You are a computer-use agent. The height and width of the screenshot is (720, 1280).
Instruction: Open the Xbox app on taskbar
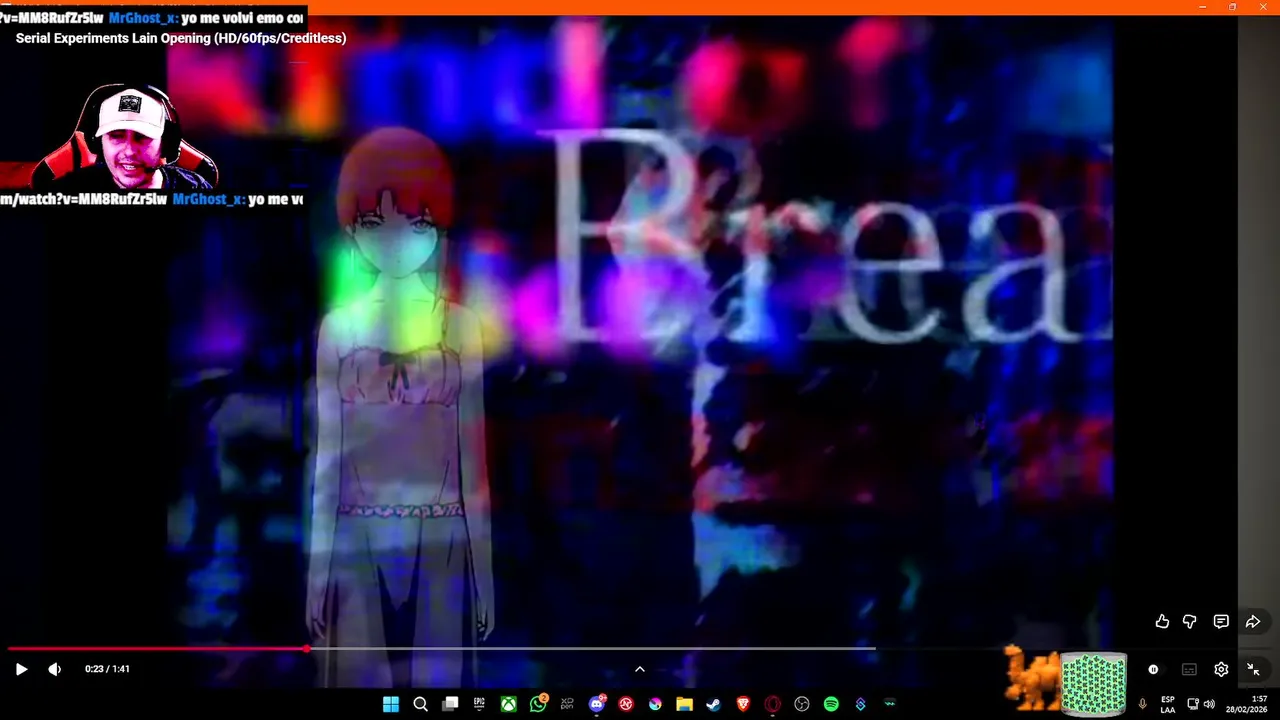coord(509,704)
